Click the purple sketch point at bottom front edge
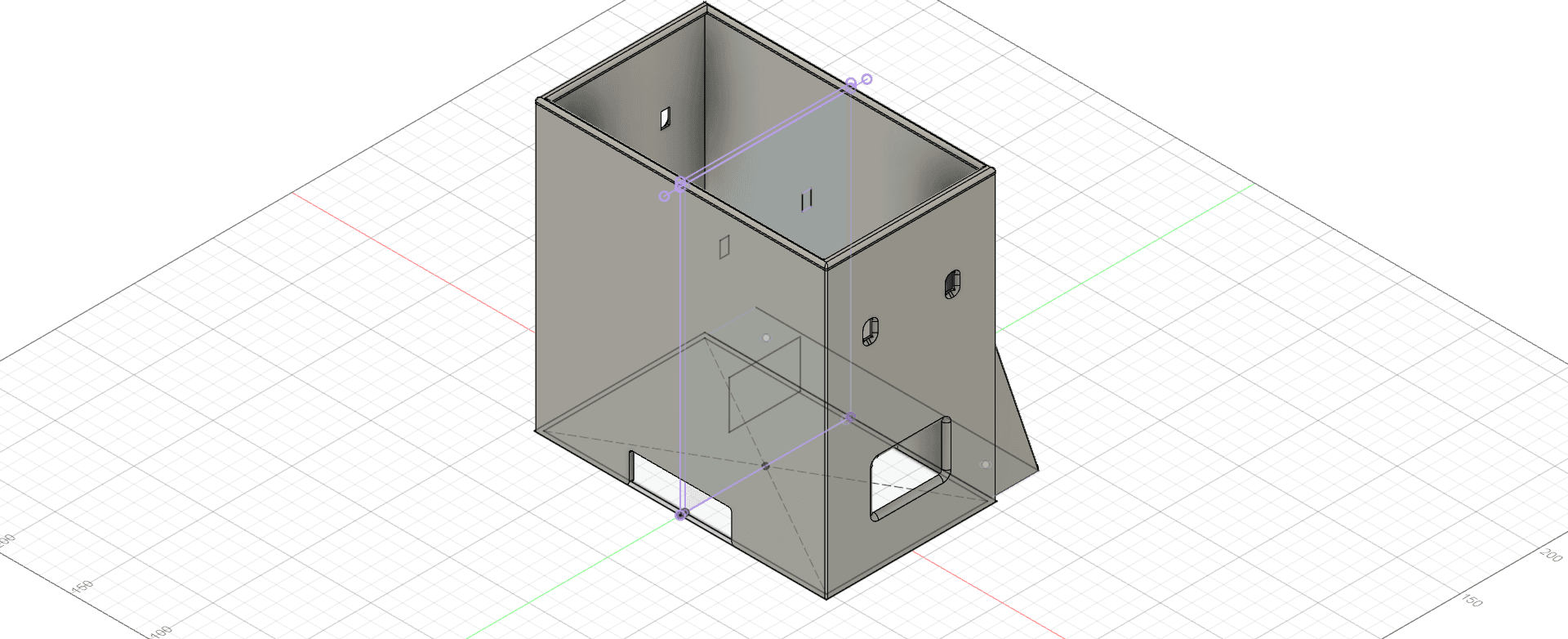The height and width of the screenshot is (639, 1568). pyautogui.click(x=682, y=514)
